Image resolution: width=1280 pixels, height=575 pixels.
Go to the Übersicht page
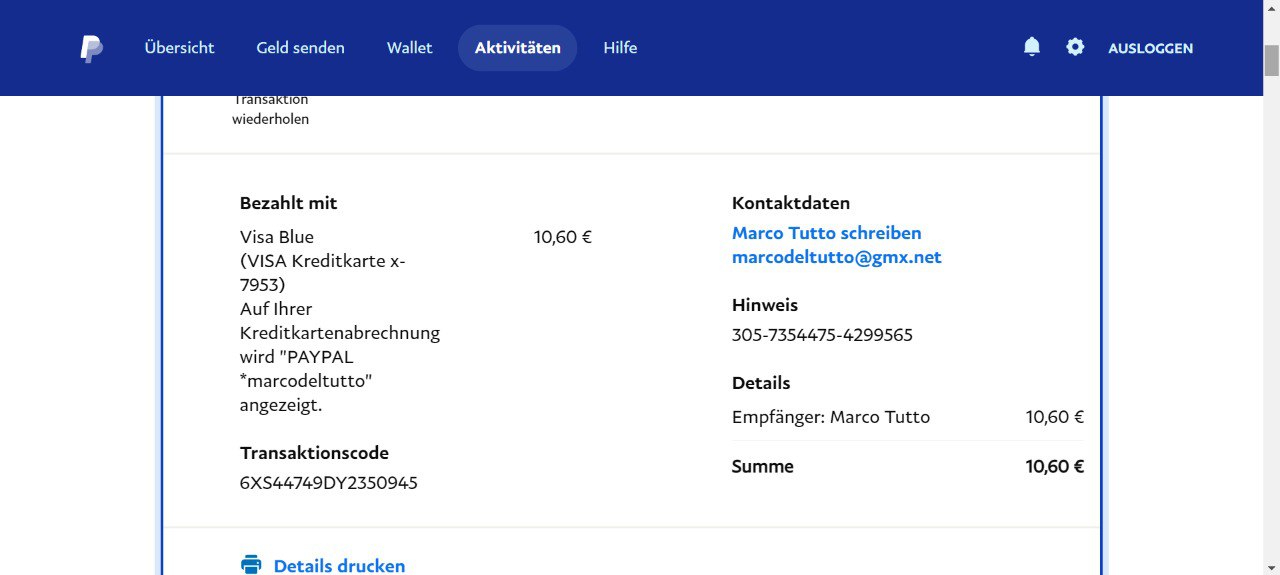click(x=179, y=48)
